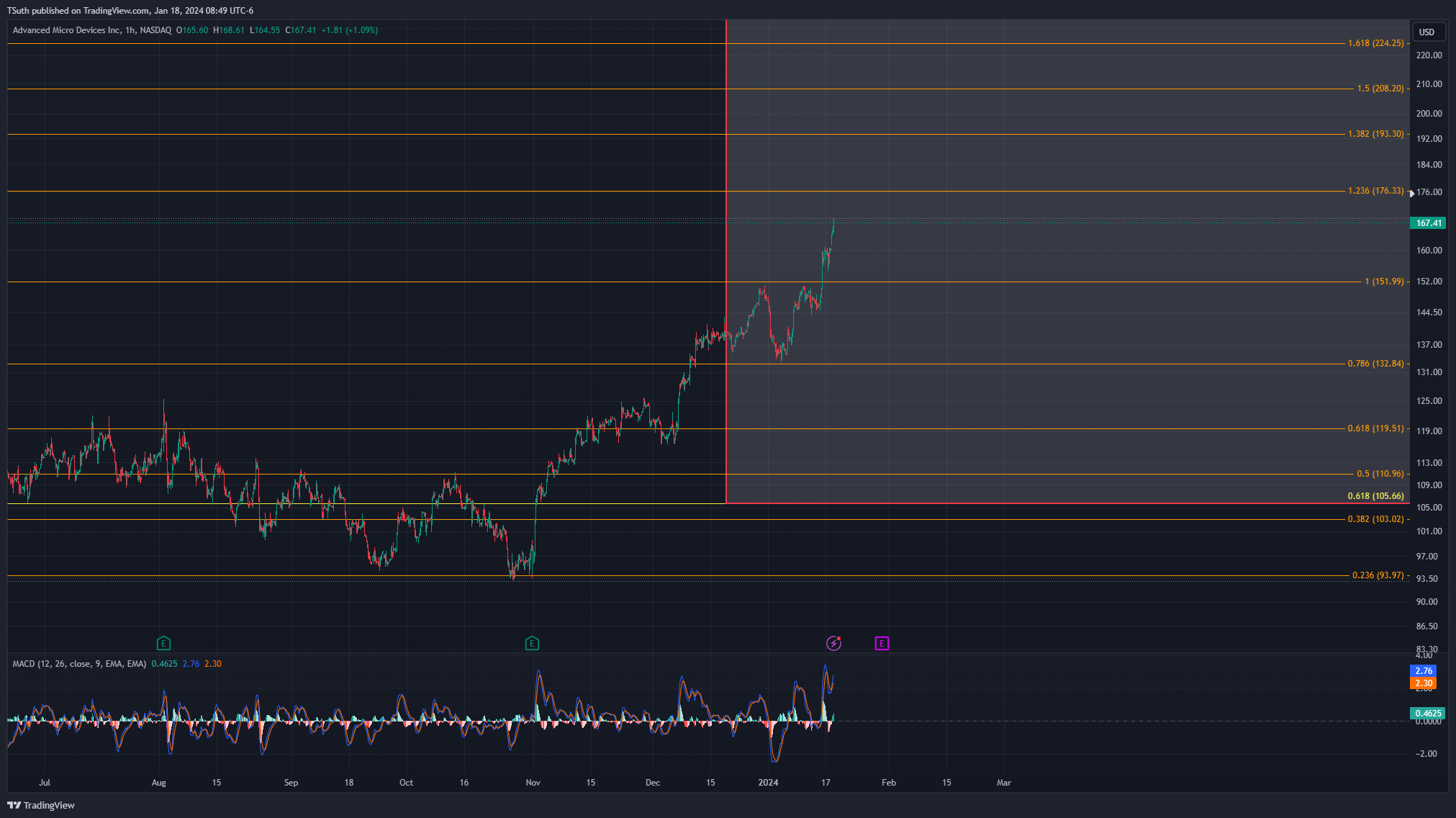Click the 0.5 (110.96) Fibonacci label
The image size is (1456, 818).
1380,474
